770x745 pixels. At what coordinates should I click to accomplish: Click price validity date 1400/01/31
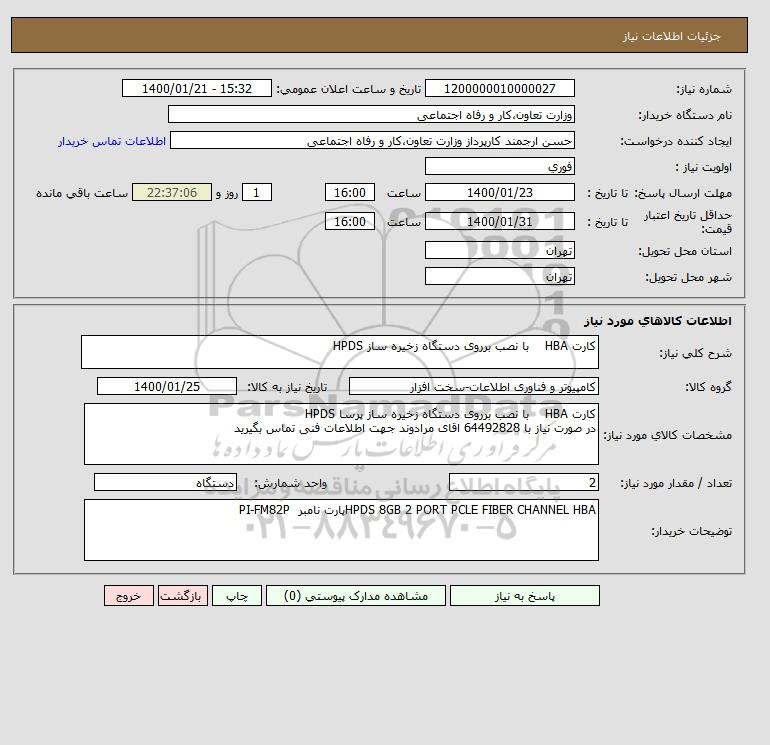pos(499,221)
